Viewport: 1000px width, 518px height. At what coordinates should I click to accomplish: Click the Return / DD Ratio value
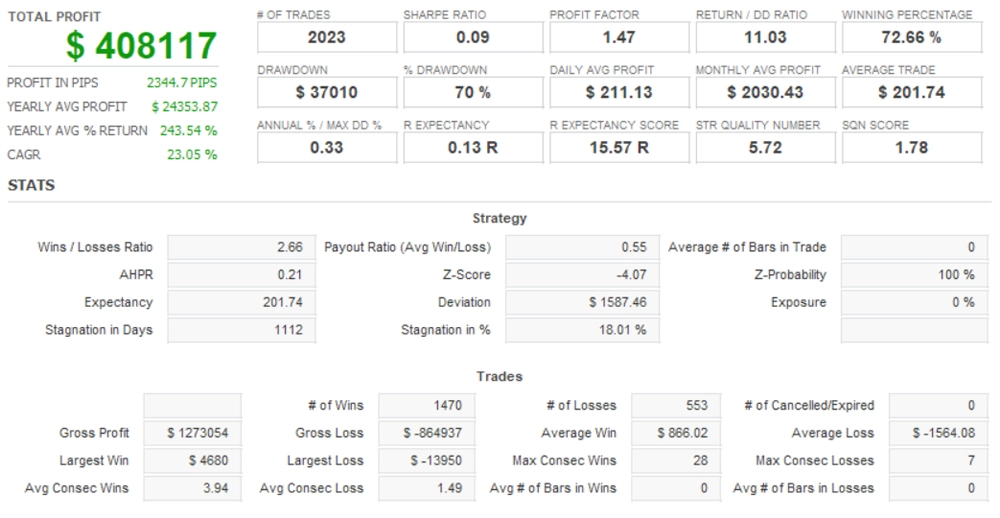point(765,37)
